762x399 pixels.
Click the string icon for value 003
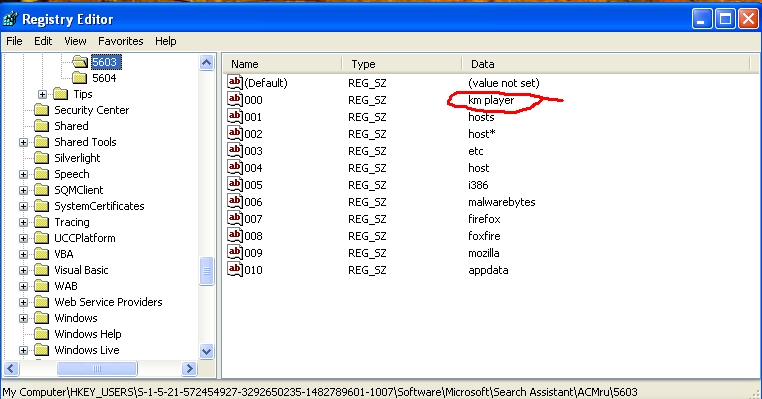235,150
